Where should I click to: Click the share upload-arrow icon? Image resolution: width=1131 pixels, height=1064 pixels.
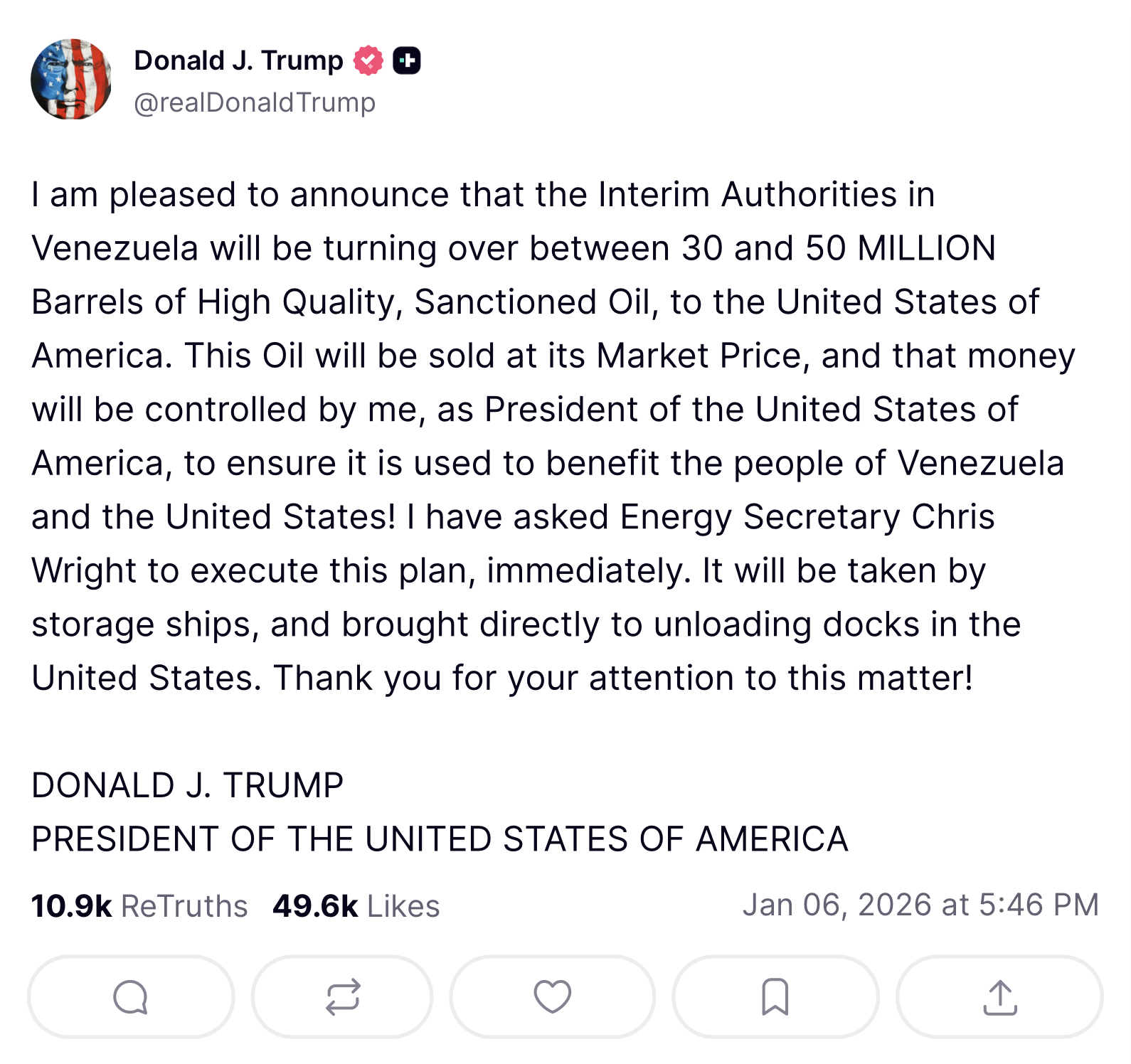[999, 997]
